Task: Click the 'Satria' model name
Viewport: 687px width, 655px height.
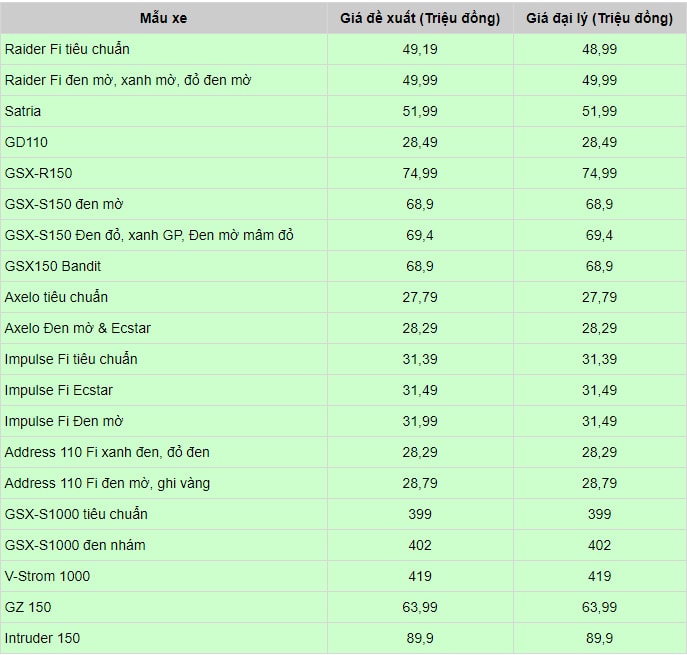Action: (x=23, y=111)
